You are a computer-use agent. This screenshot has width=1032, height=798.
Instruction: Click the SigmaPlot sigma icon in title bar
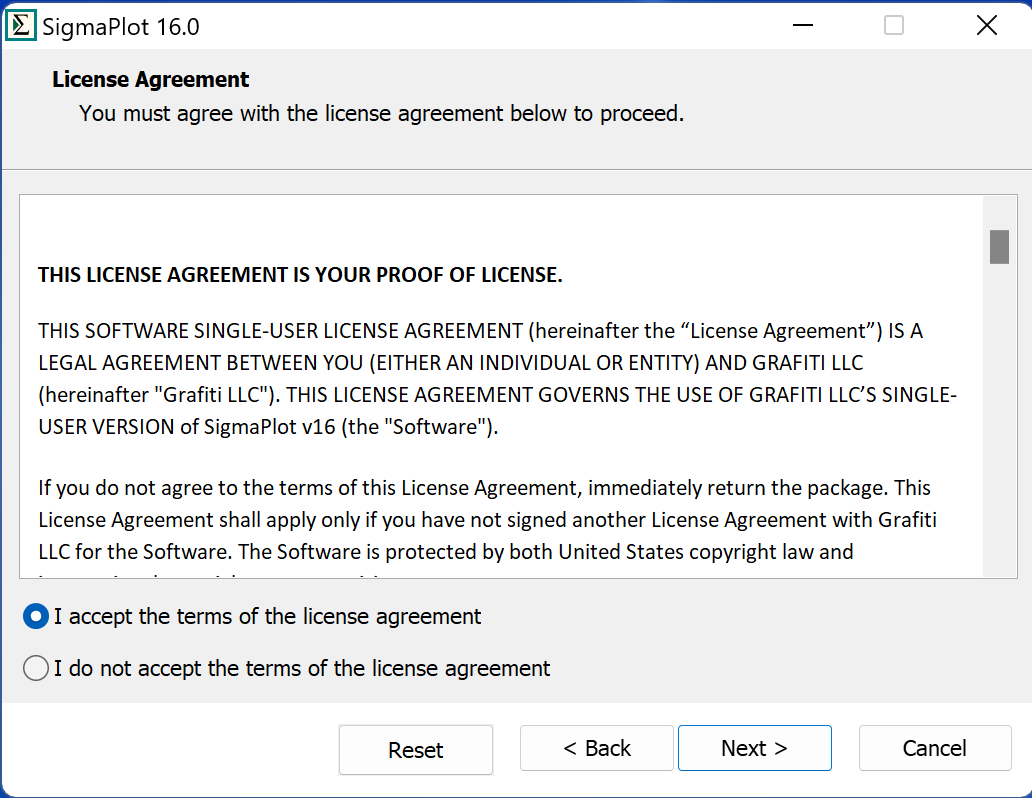click(20, 26)
